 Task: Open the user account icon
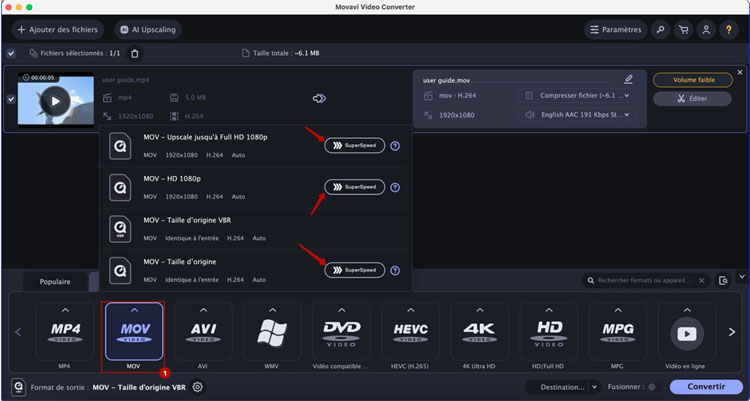click(706, 30)
